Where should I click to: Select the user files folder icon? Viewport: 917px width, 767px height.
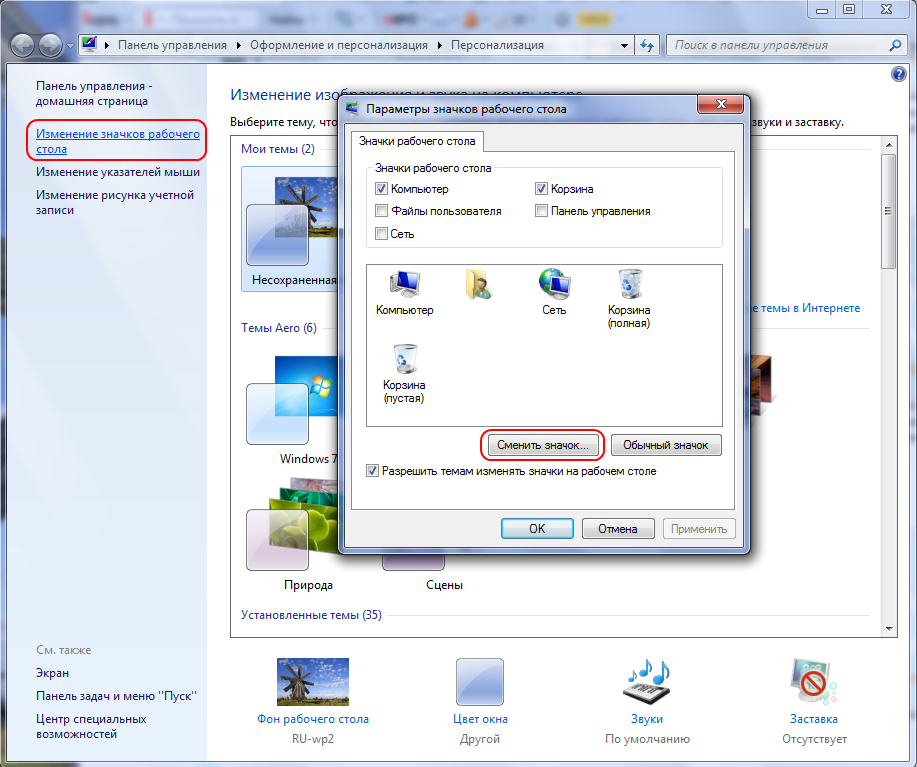click(478, 284)
